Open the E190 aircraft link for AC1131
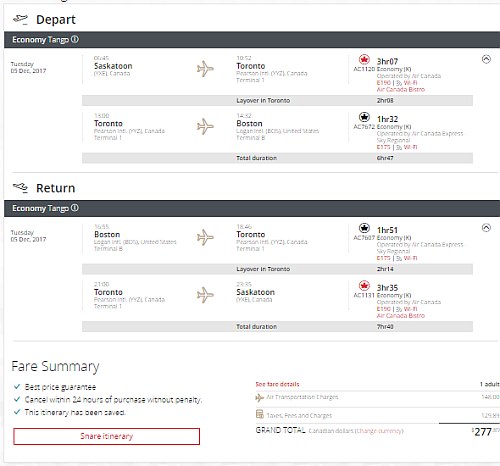Image resolution: width=500 pixels, height=466 pixels. coord(384,309)
